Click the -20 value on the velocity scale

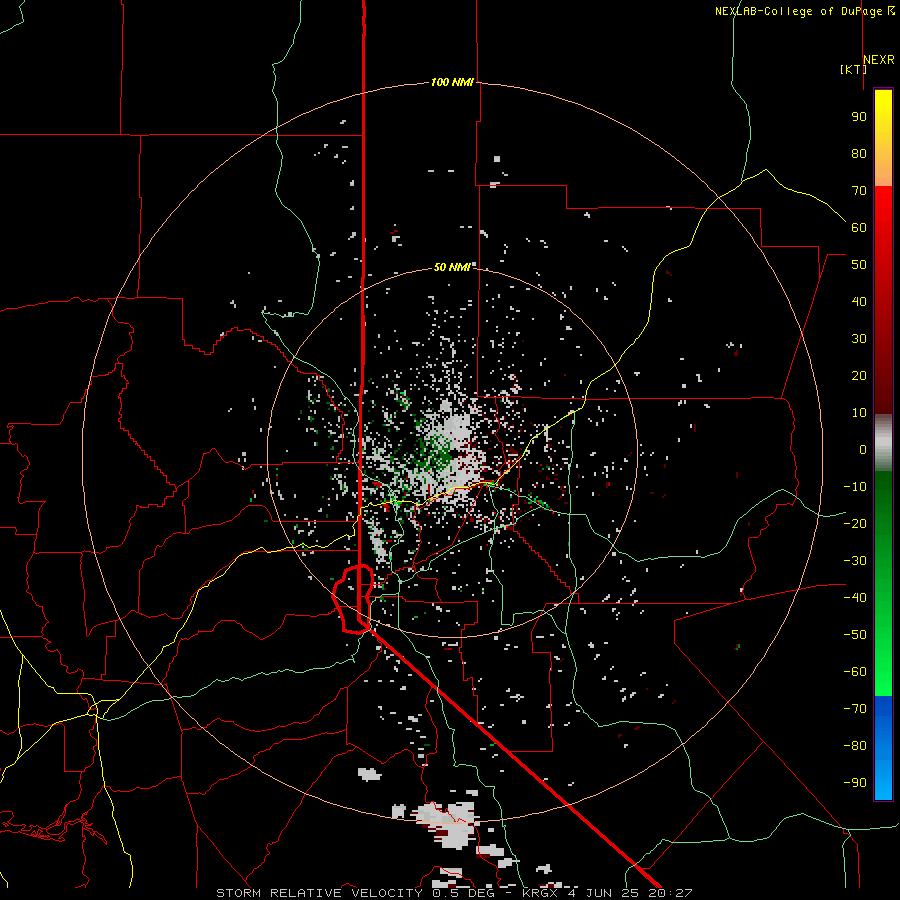coord(855,524)
